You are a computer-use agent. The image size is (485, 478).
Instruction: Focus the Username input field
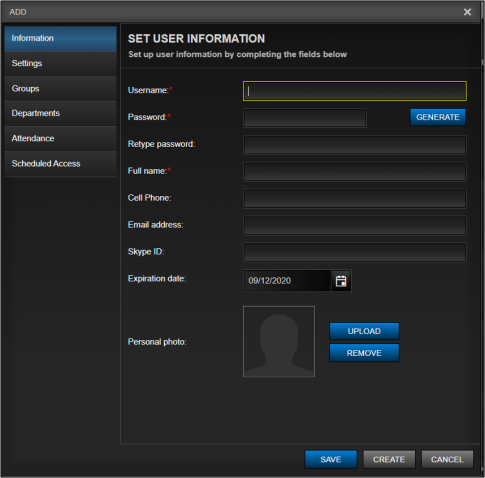[x=355, y=91]
